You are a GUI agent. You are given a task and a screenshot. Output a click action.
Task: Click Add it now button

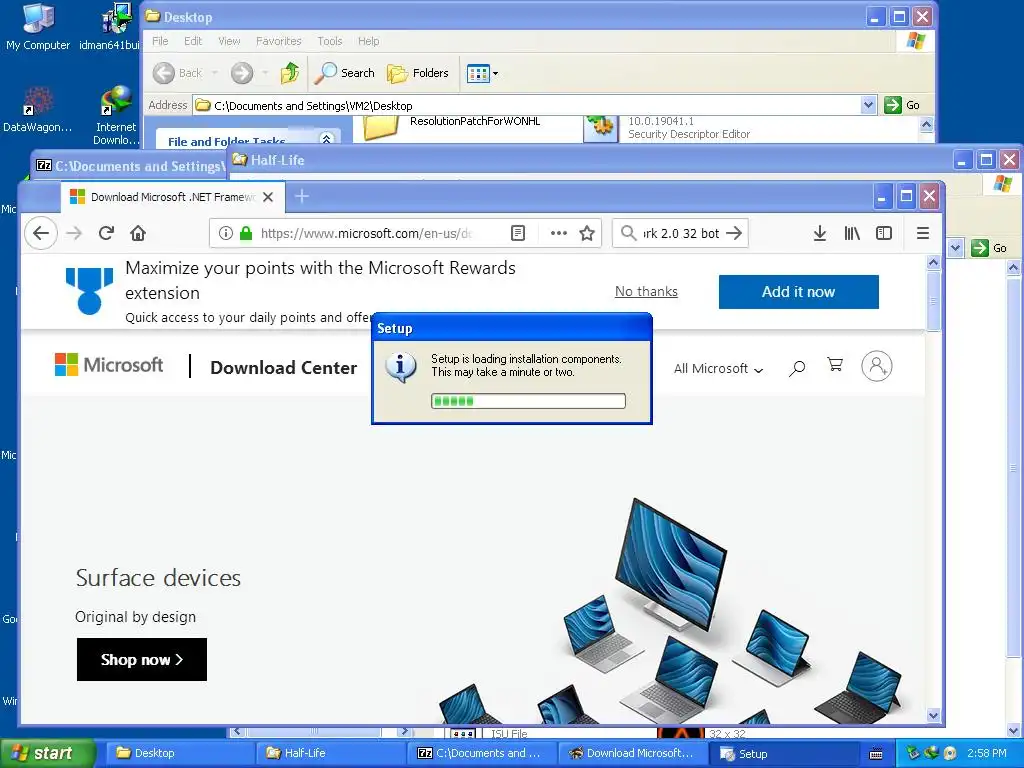coord(799,292)
